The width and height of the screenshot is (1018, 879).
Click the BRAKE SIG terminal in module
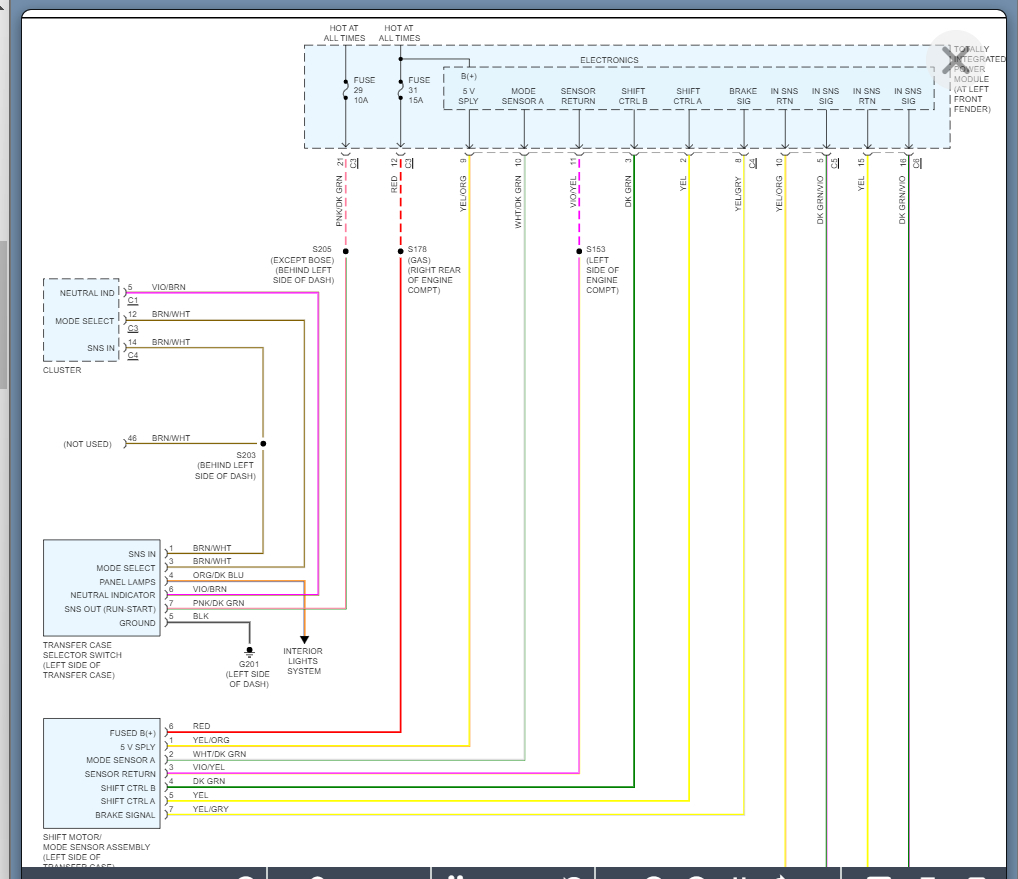(743, 96)
